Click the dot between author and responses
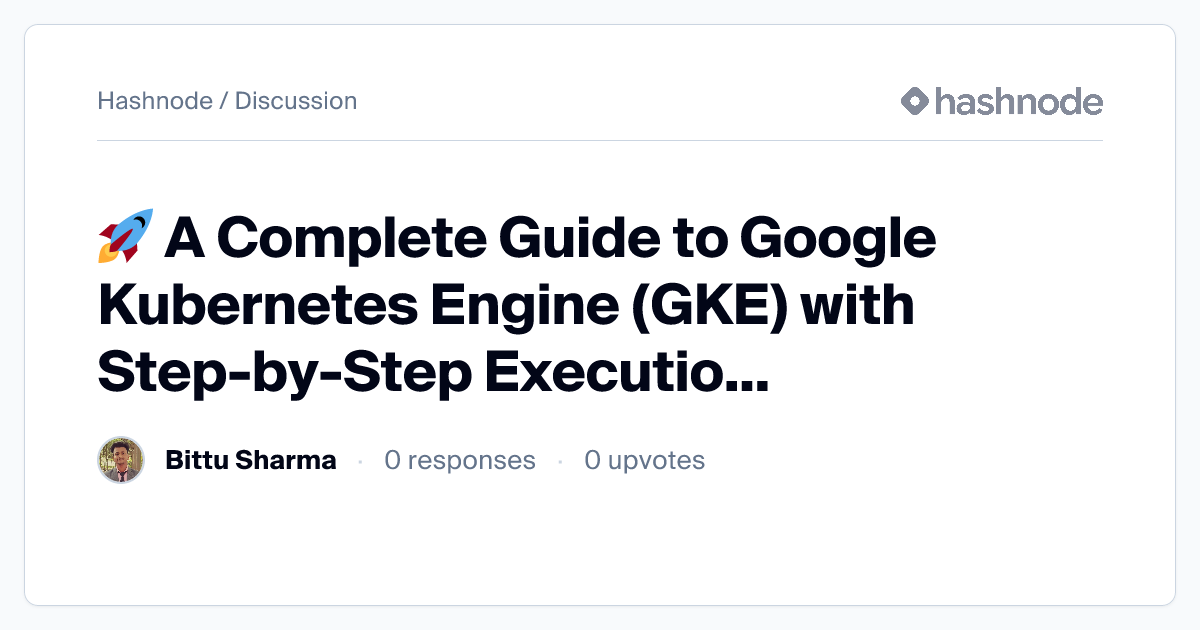The image size is (1200, 630). pos(360,461)
